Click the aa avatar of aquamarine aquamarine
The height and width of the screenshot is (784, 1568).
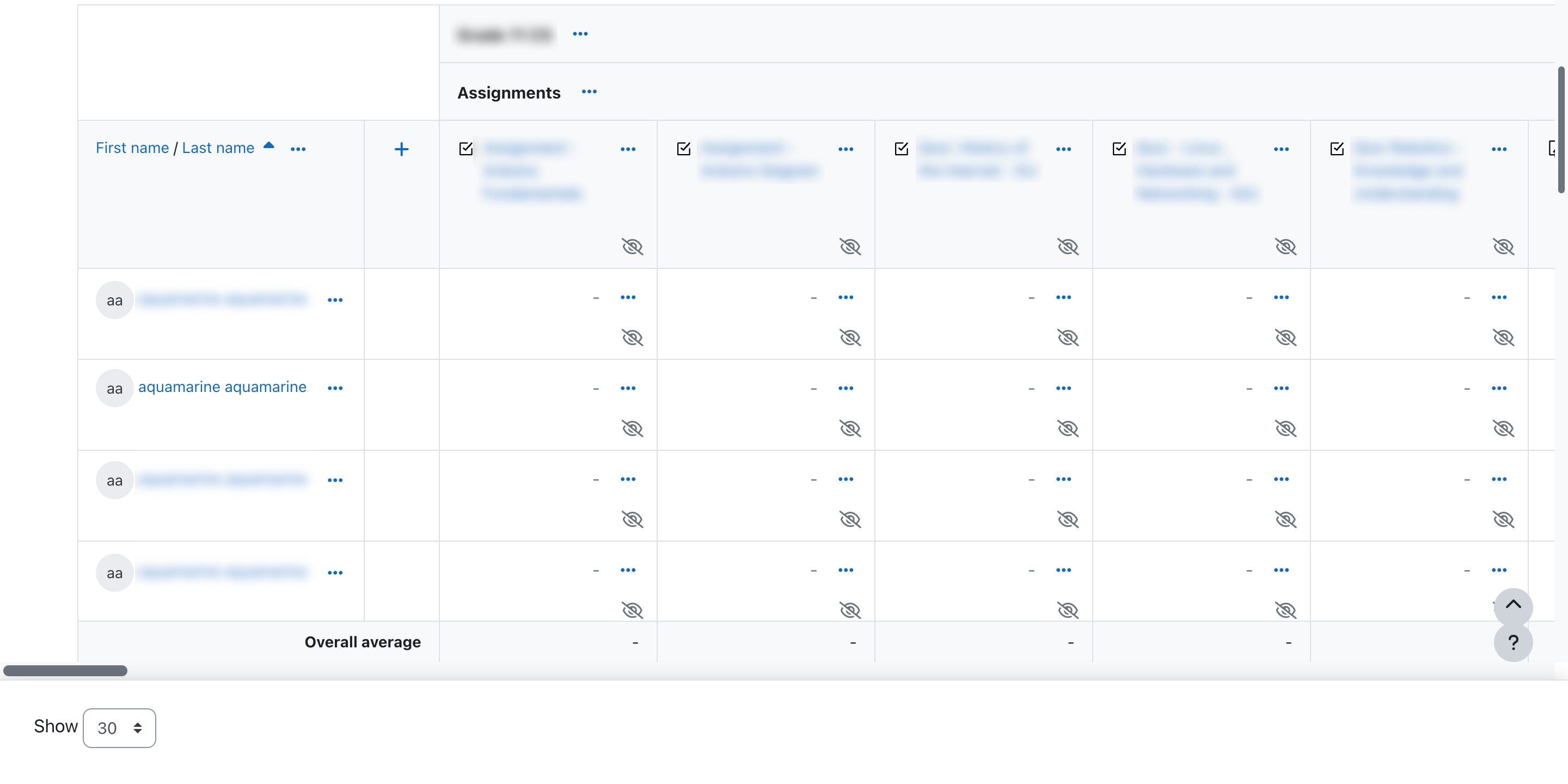pyautogui.click(x=114, y=388)
